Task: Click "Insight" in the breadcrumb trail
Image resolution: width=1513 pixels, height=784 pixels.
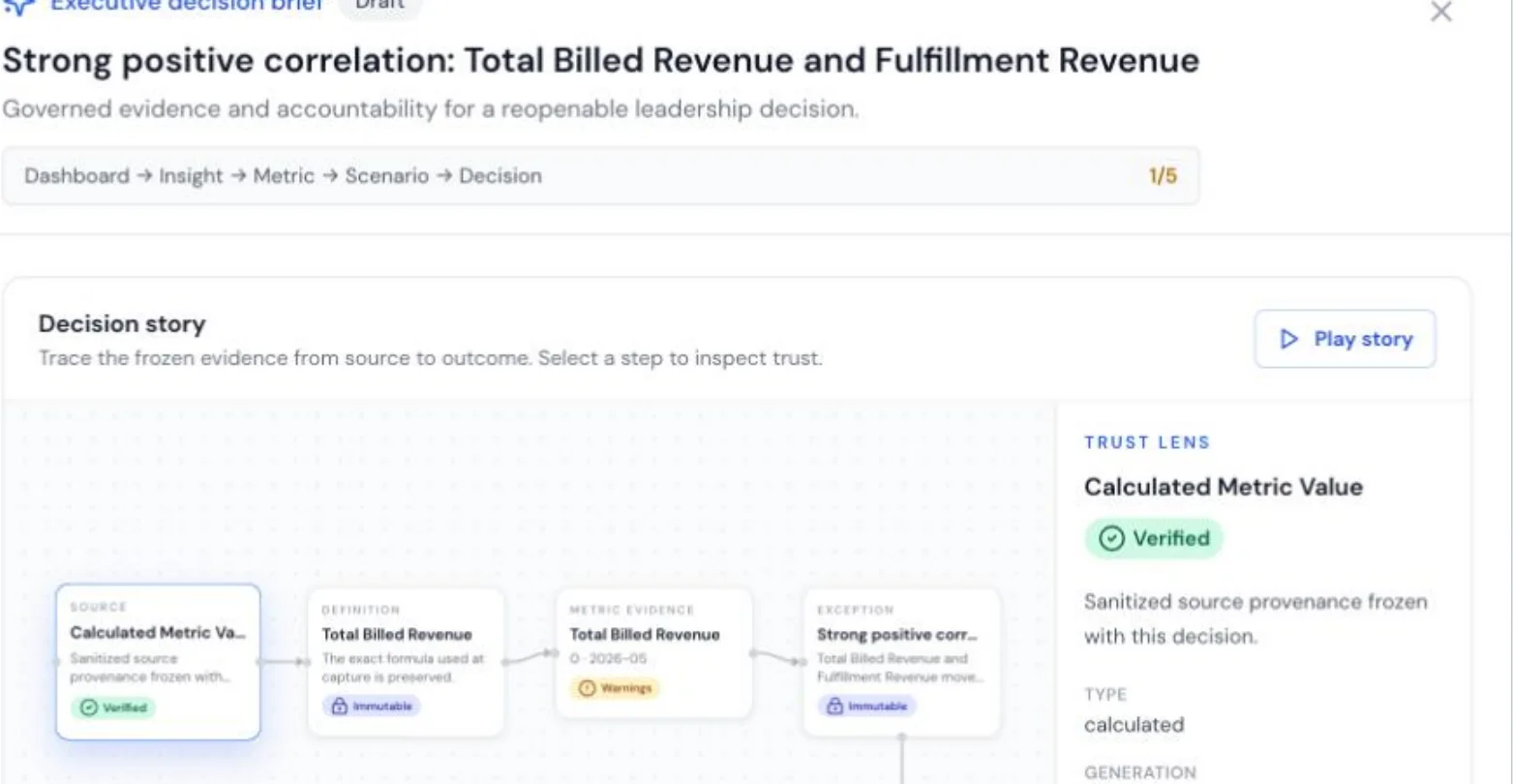Action: [191, 176]
